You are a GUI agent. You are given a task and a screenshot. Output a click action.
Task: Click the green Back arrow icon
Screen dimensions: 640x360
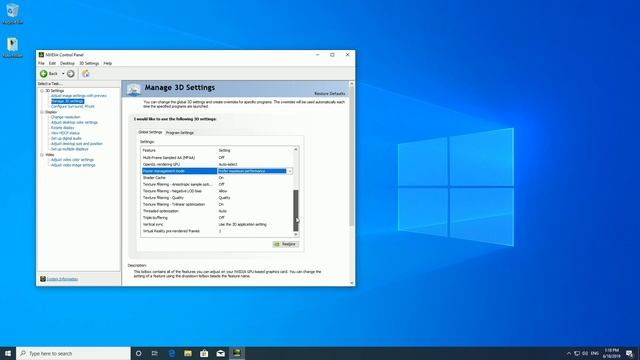[x=44, y=73]
